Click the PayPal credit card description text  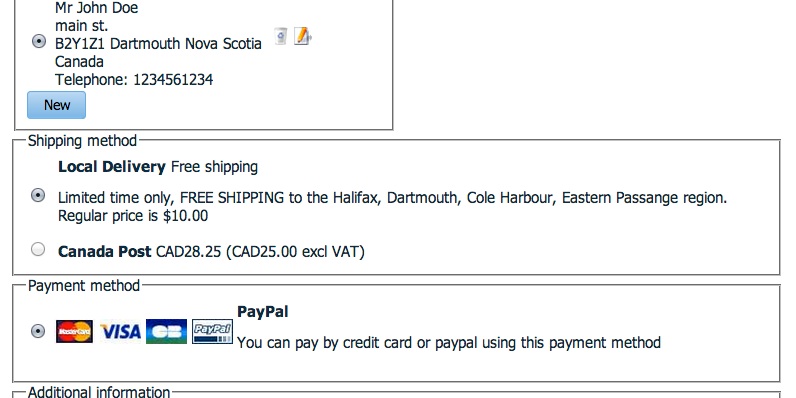click(449, 343)
